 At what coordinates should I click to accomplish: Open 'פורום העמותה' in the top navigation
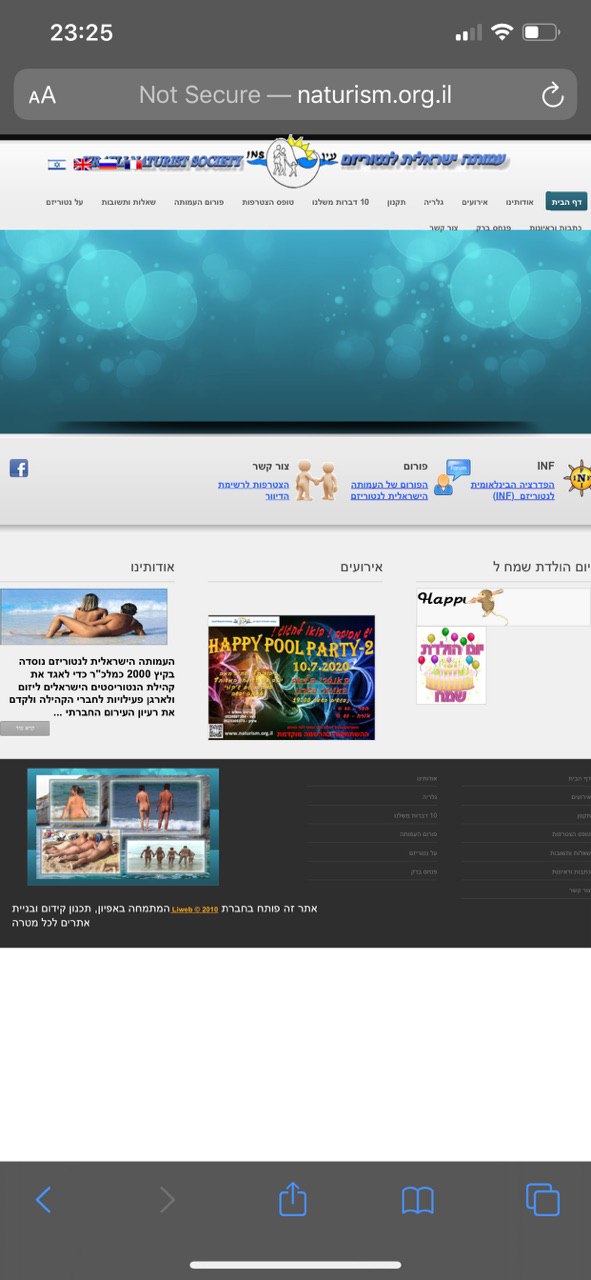[x=198, y=202]
